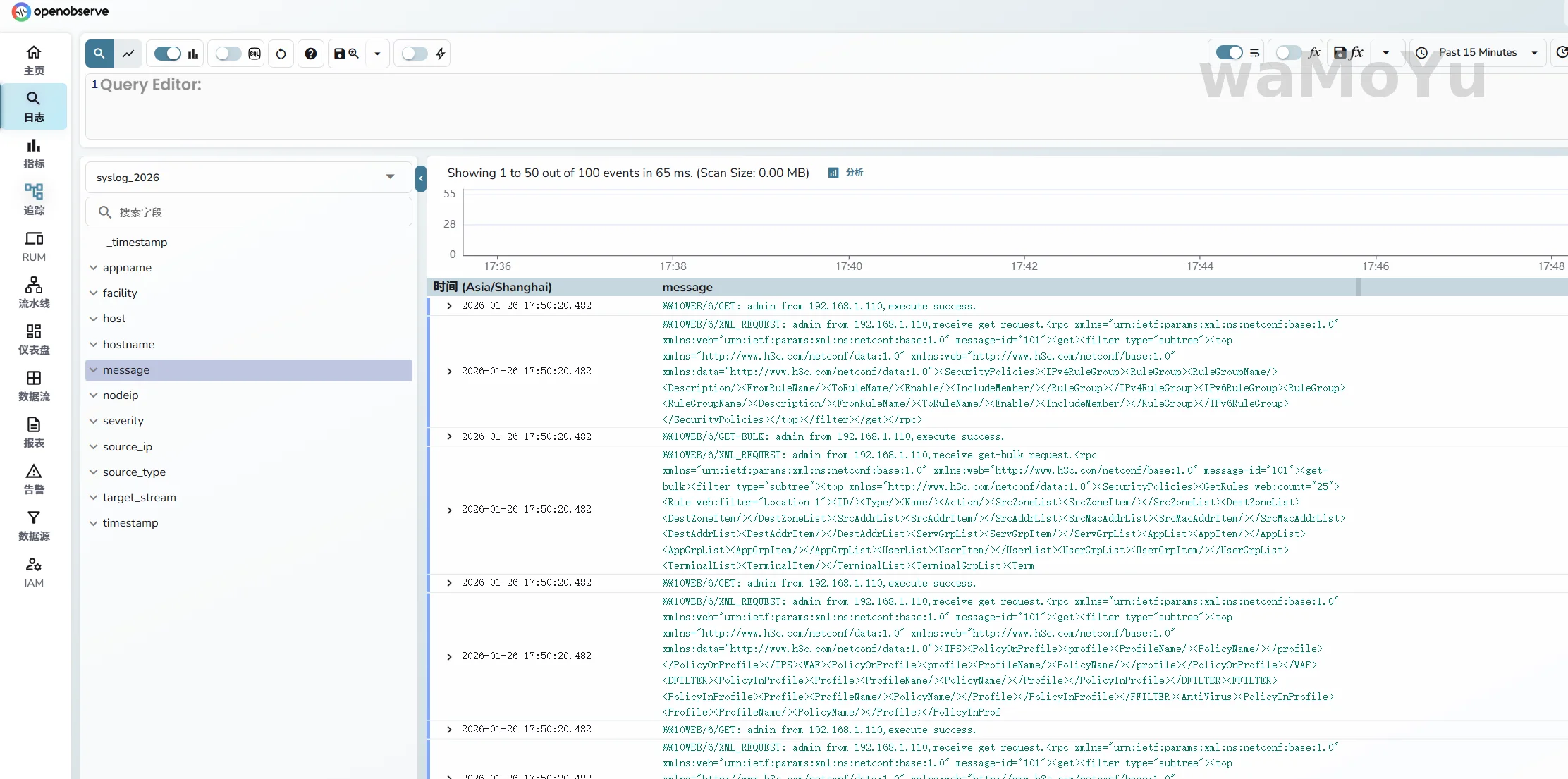Open Alerts (告警) in sidebar

[34, 479]
